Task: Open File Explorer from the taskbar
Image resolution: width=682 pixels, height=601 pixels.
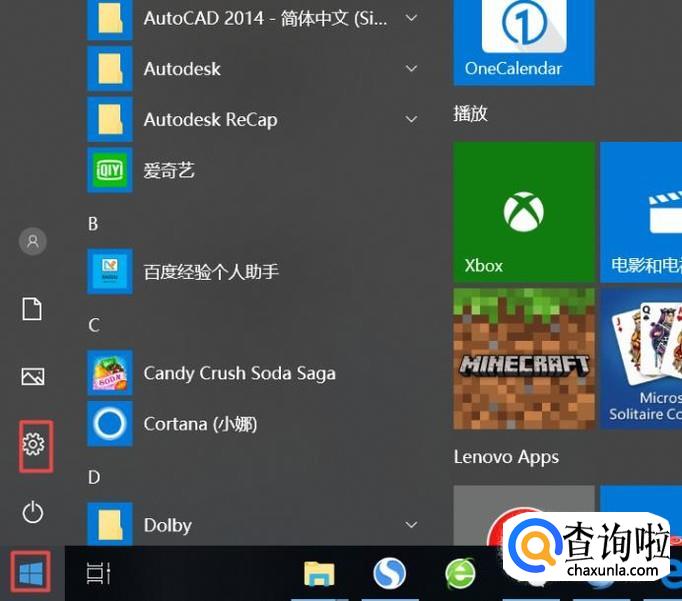Action: (x=319, y=574)
